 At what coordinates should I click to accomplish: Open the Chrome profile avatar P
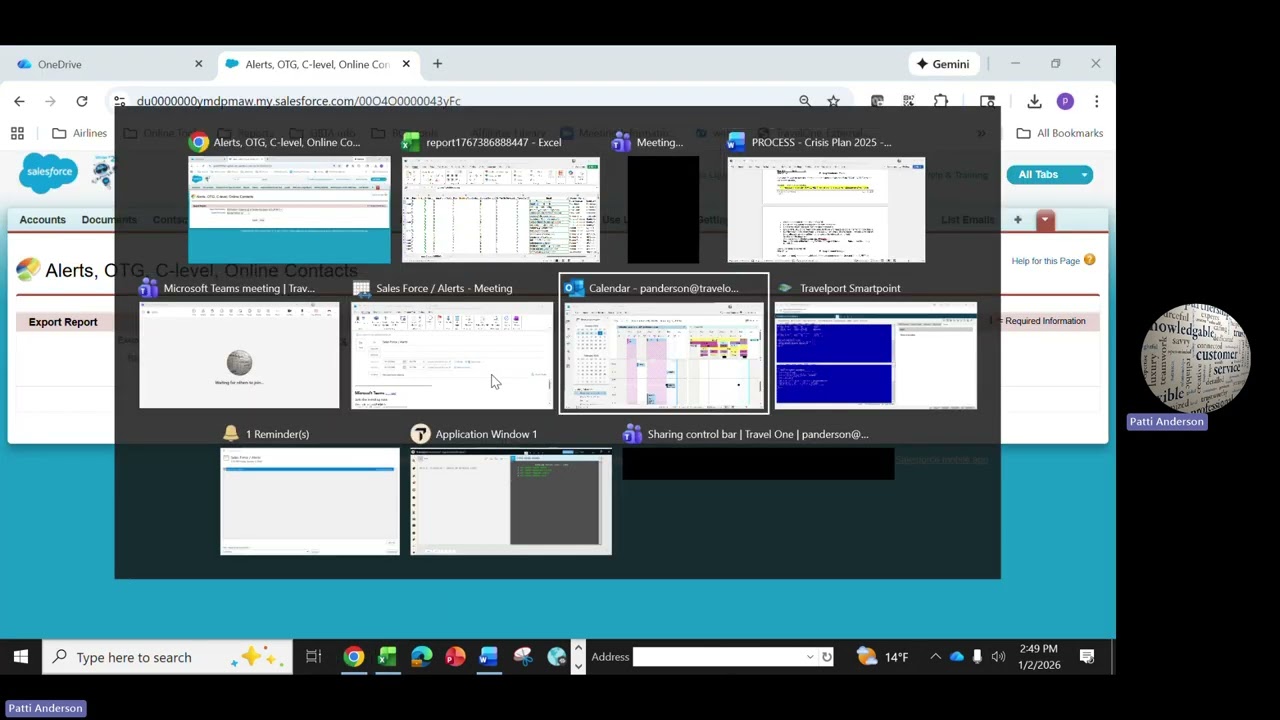1065,101
